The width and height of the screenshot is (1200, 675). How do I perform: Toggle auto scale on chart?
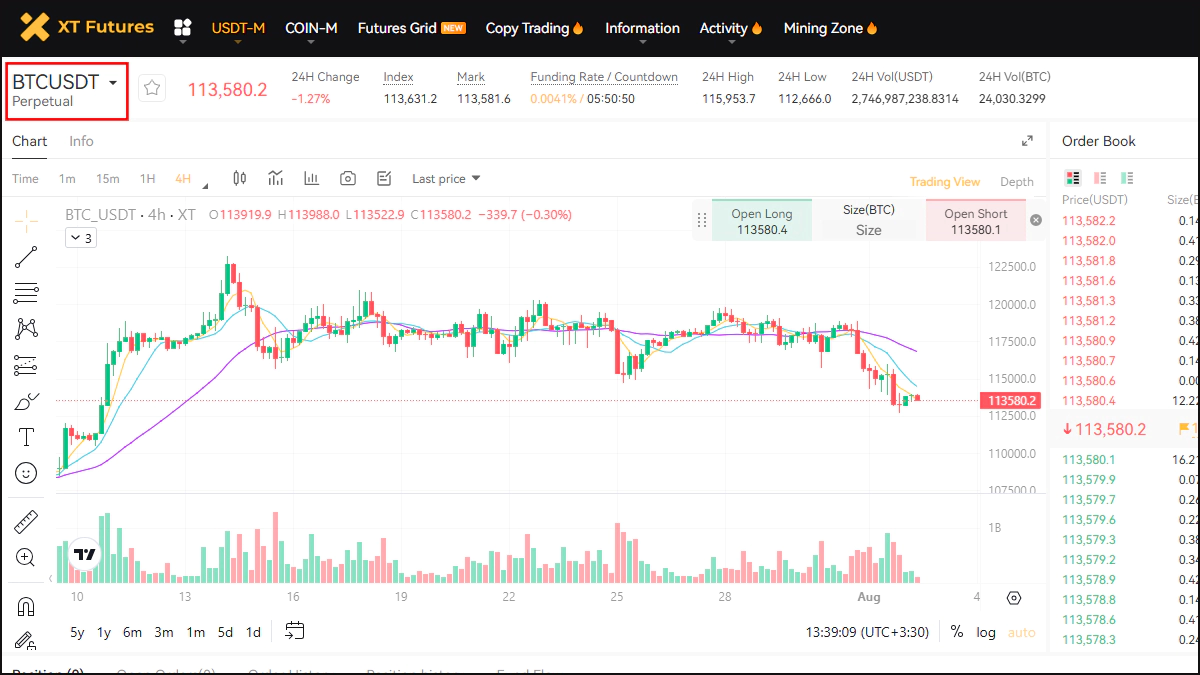pos(1022,632)
